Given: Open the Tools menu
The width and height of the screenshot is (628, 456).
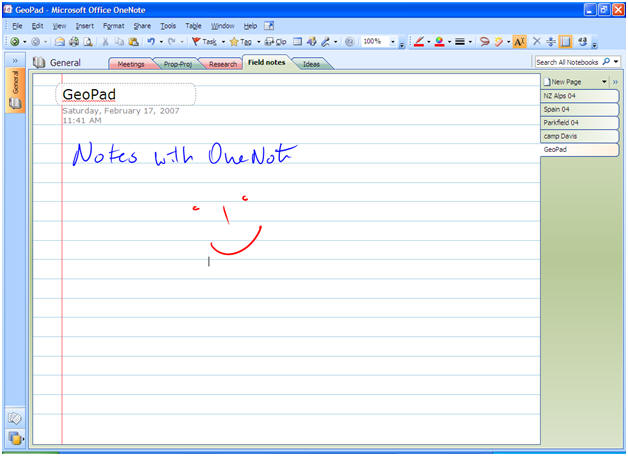Looking at the screenshot, I should pos(168,26).
